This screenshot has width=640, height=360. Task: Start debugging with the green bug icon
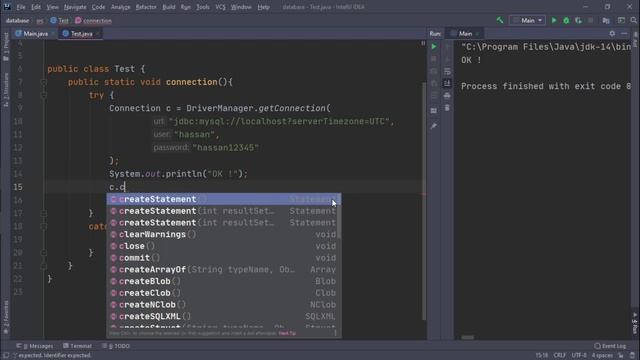[x=566, y=20]
